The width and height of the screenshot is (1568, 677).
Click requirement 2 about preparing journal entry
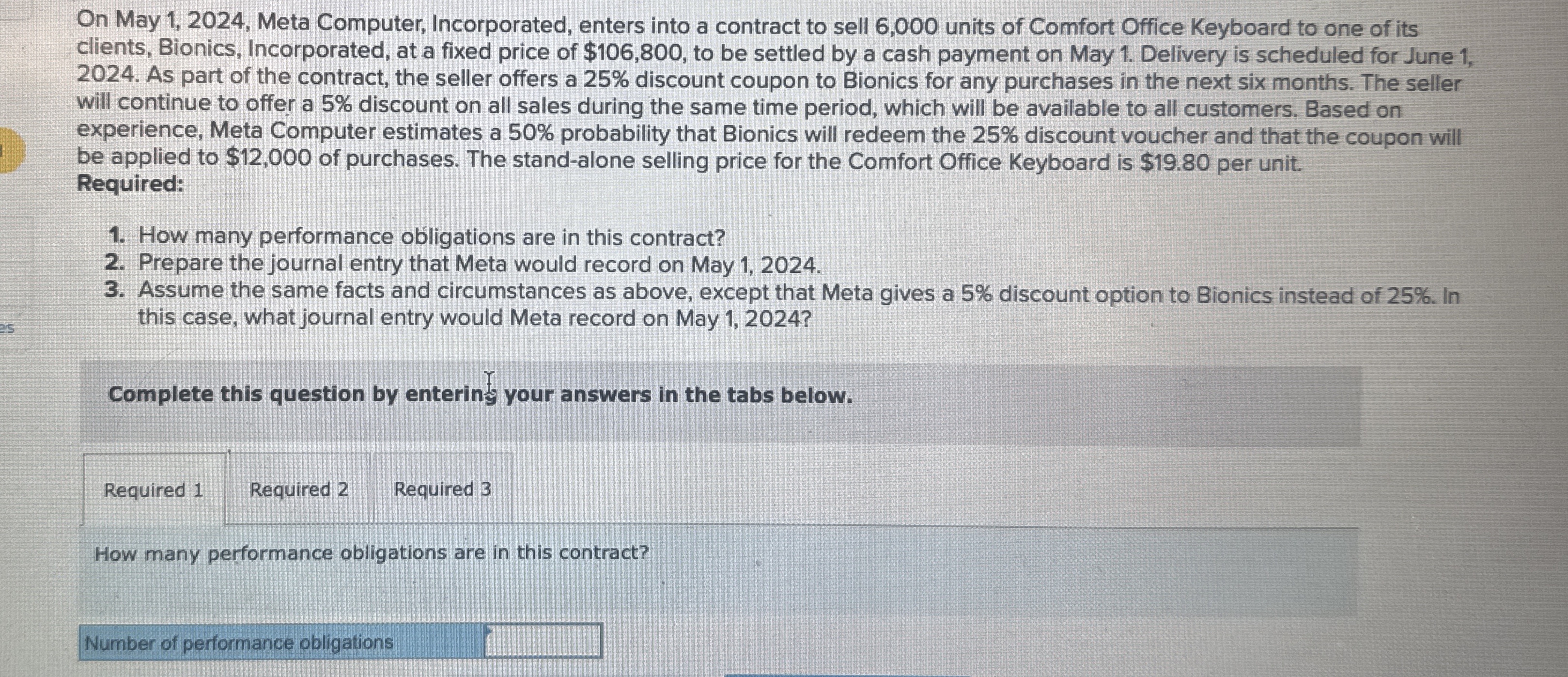click(x=463, y=264)
